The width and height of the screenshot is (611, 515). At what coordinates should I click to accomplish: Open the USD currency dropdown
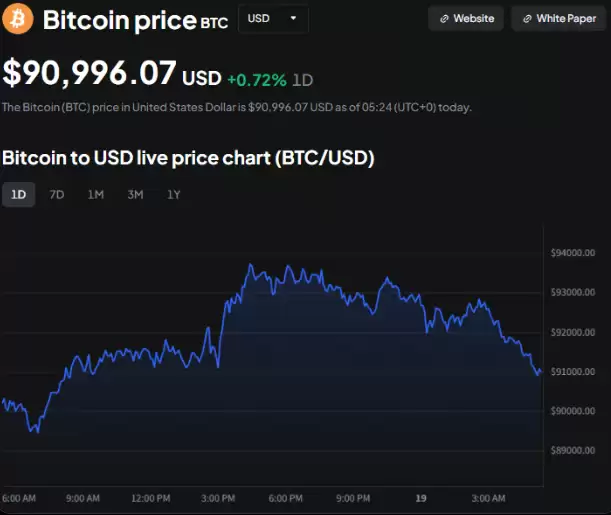pos(272,19)
